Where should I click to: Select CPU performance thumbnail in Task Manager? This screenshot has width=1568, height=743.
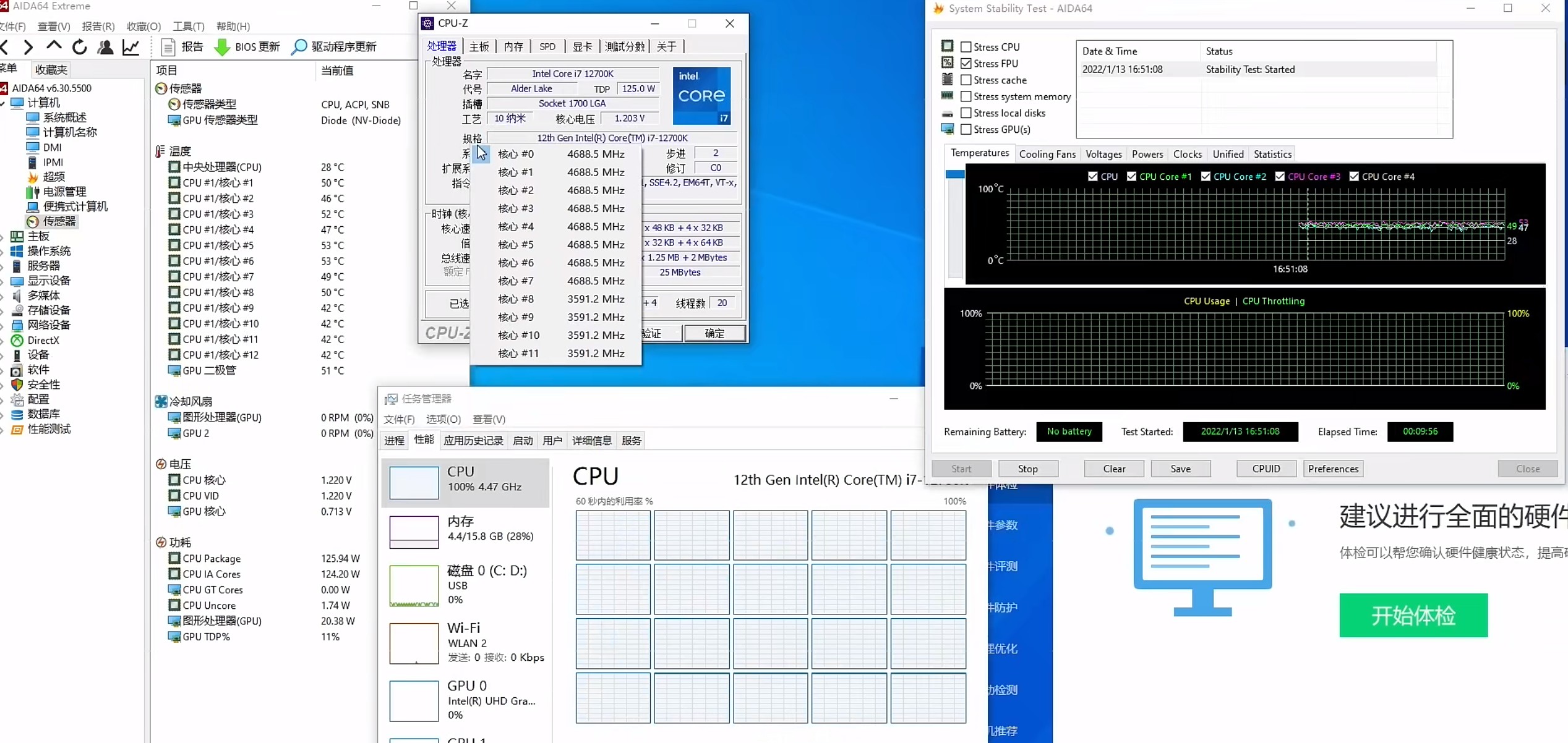coord(414,482)
